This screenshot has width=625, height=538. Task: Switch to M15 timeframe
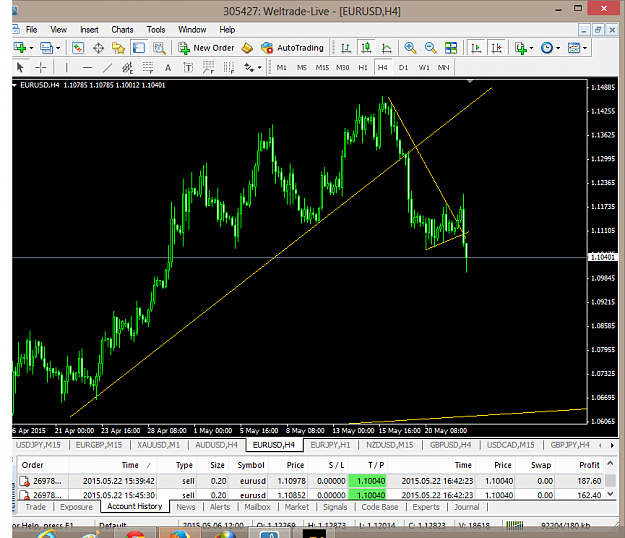point(322,68)
